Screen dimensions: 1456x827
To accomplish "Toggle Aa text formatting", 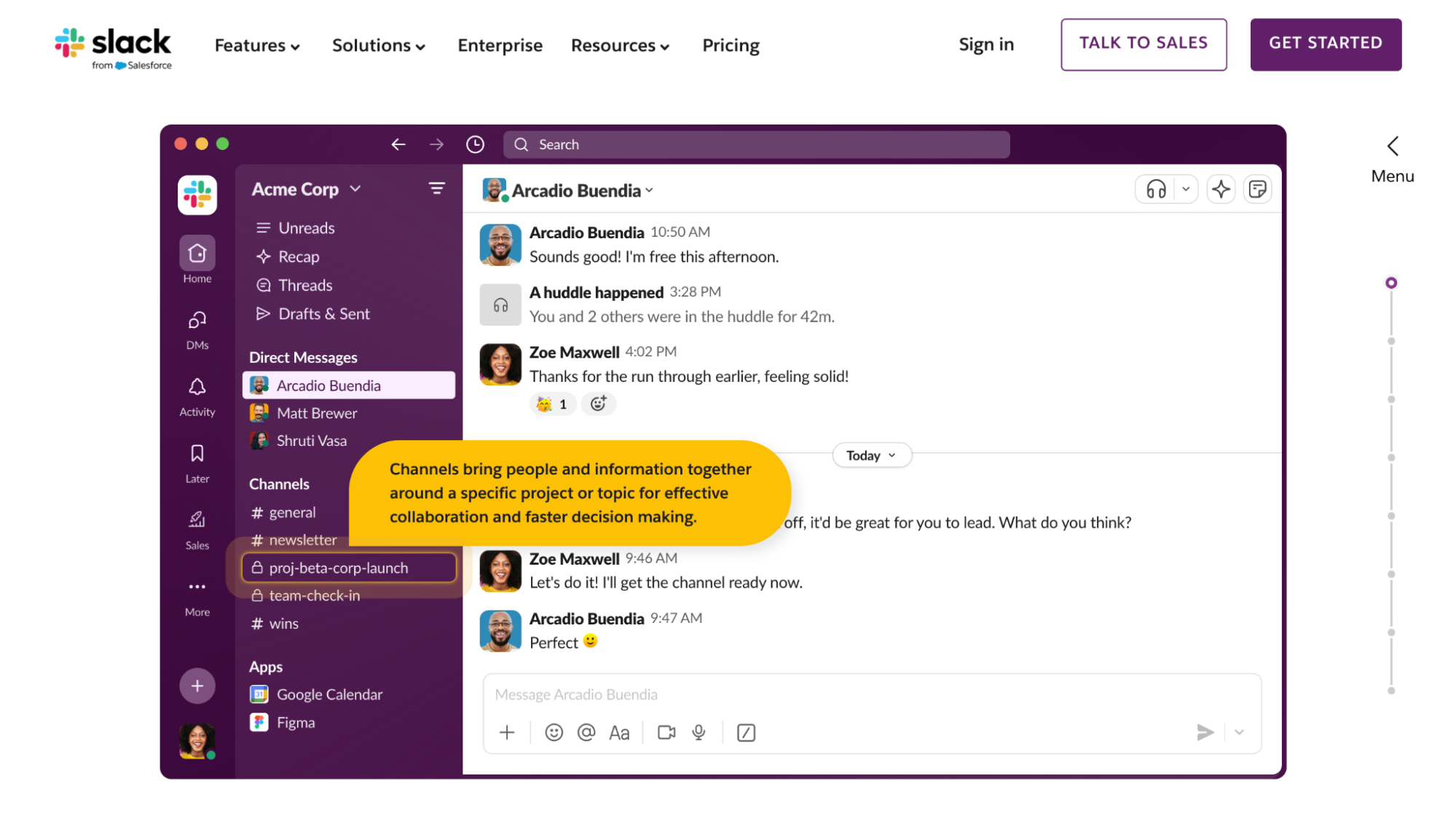I will tap(619, 732).
